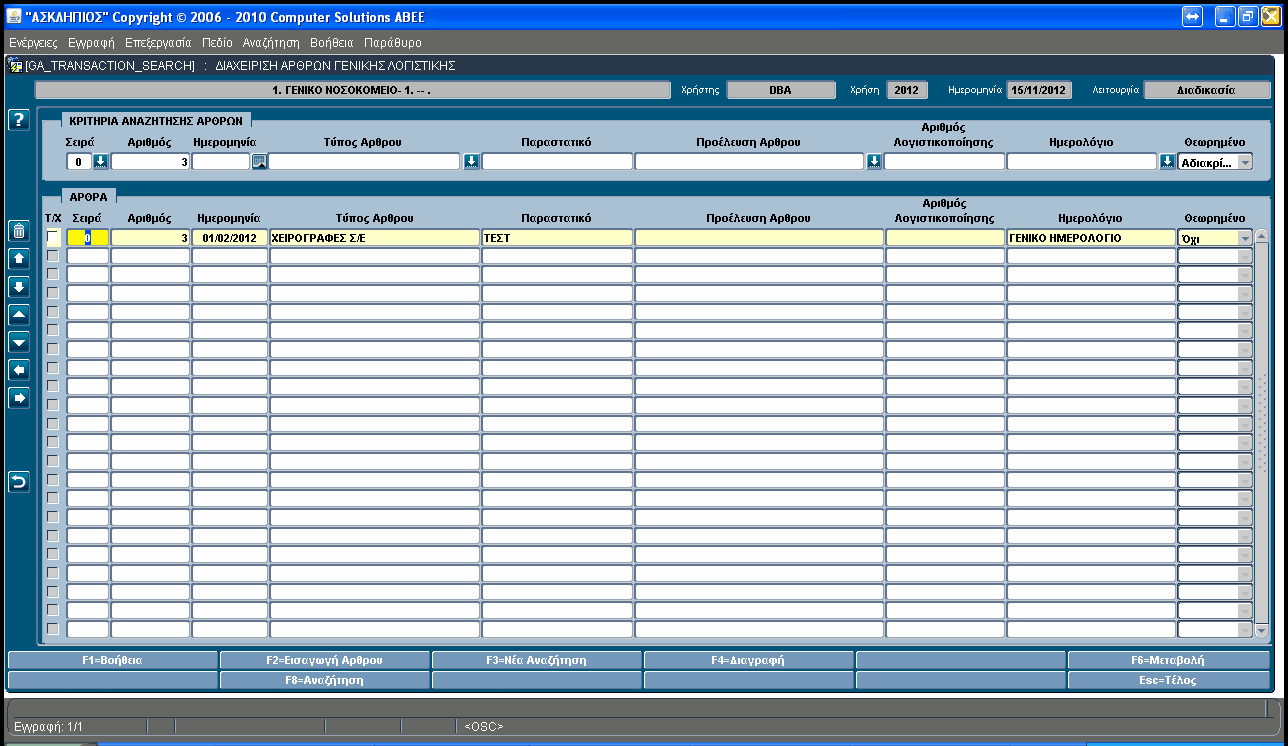Click F4=Διαγραφή button
Screen dimensions: 1288x746
749,660
